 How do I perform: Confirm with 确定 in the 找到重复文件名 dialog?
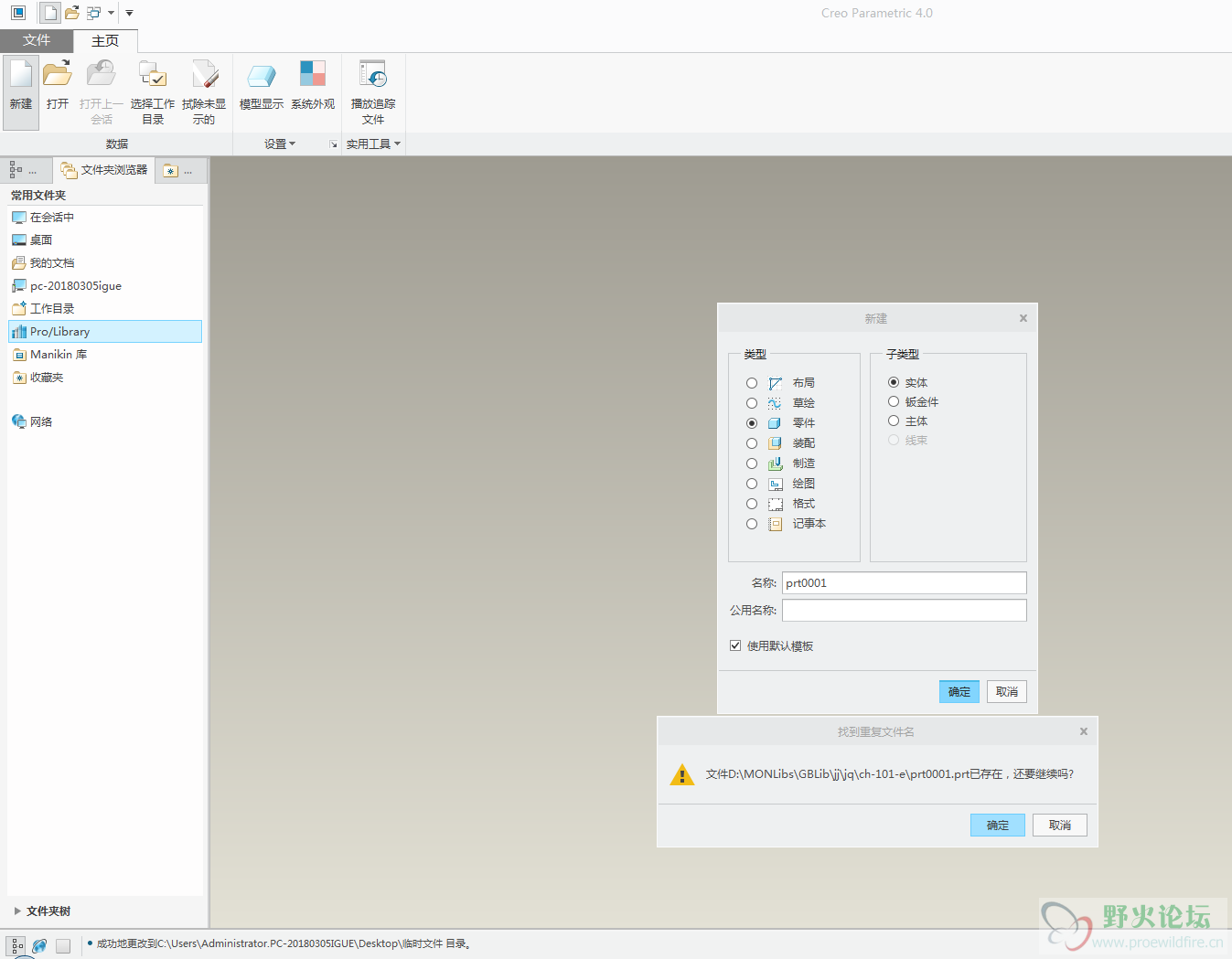(x=998, y=826)
